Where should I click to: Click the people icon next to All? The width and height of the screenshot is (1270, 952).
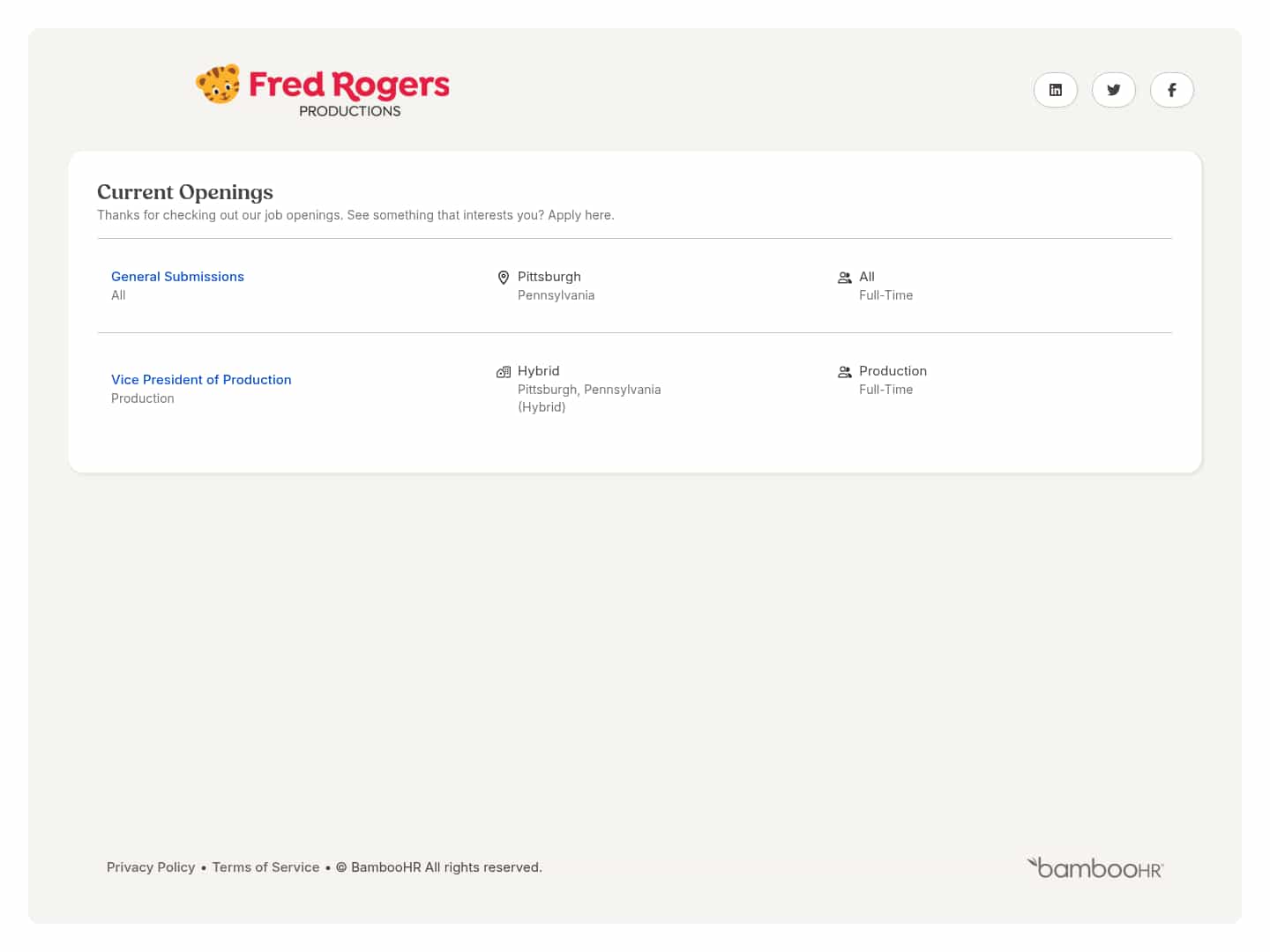(844, 278)
